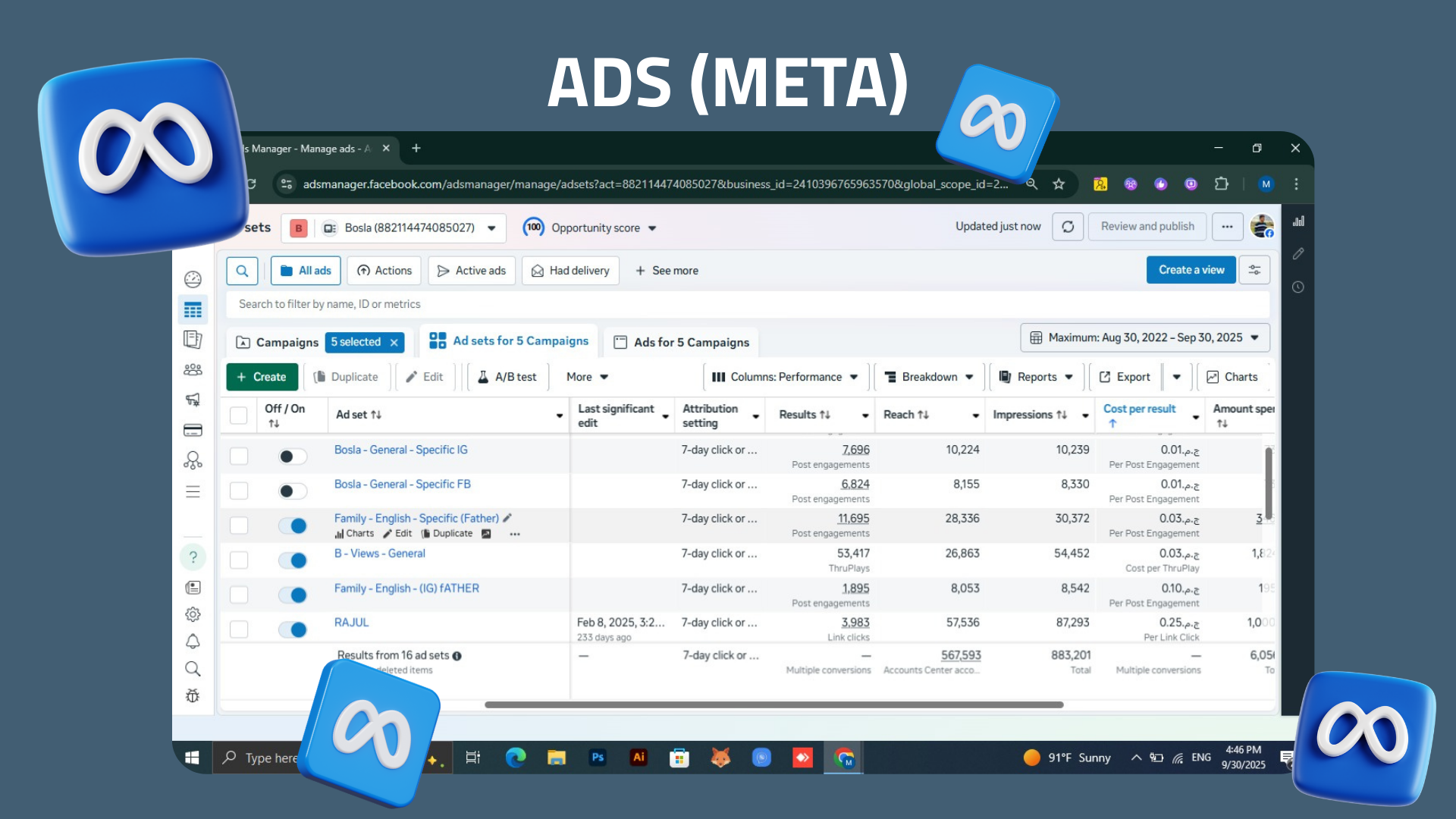Click the Help question mark icon
Viewport: 1456px width, 819px height.
point(193,557)
